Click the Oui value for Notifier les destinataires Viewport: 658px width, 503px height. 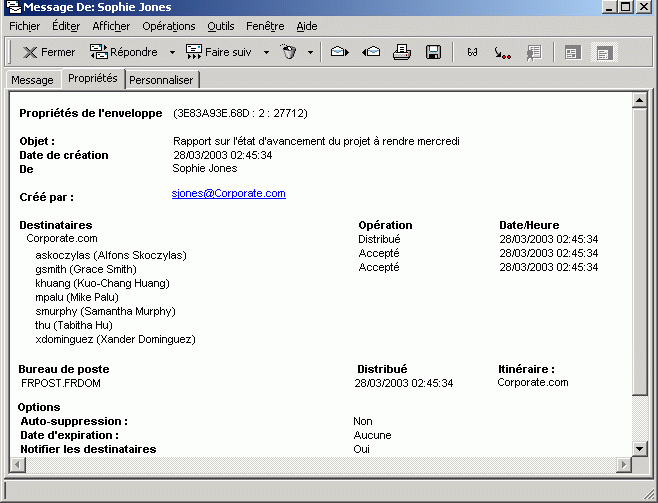point(361,449)
